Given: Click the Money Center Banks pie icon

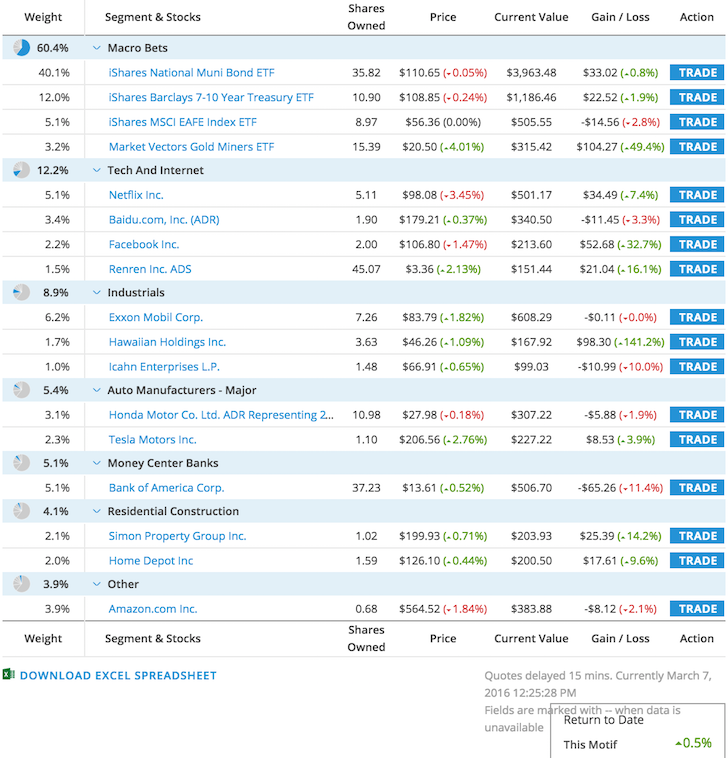Looking at the screenshot, I should [21, 463].
